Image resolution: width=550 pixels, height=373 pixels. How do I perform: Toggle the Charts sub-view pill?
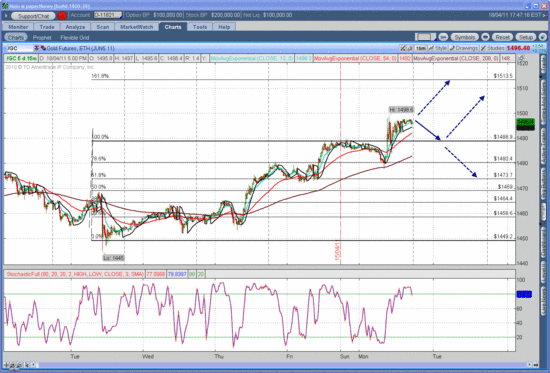(16, 37)
